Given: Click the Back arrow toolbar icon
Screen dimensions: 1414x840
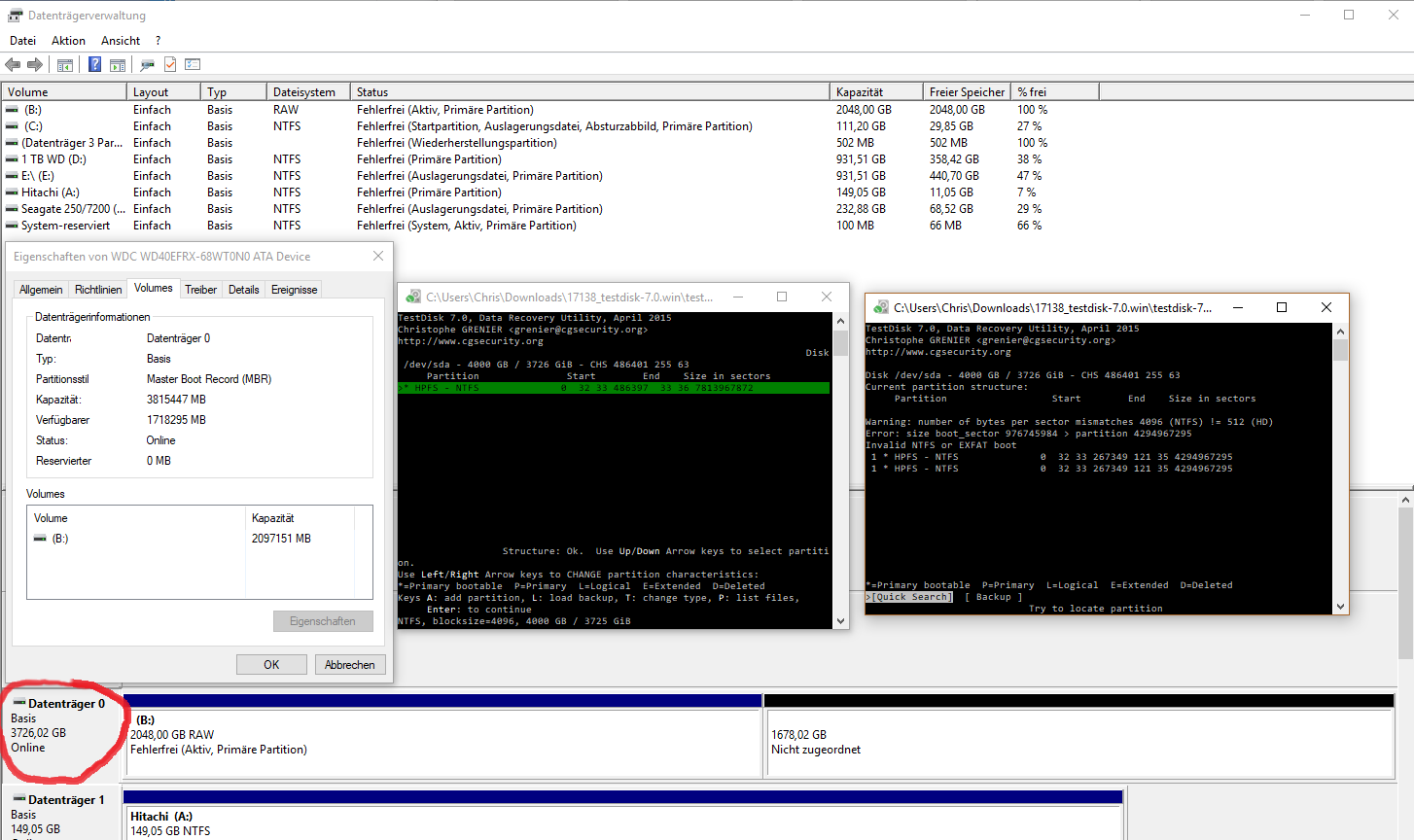Looking at the screenshot, I should pos(13,64).
